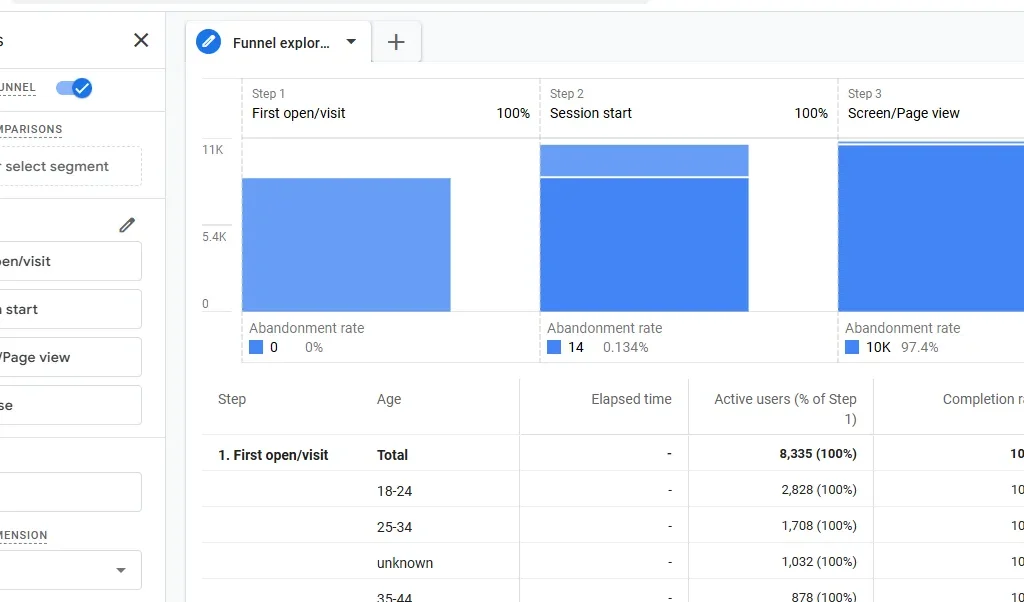Click the empty breakdown field above the dimension label

click(71, 492)
